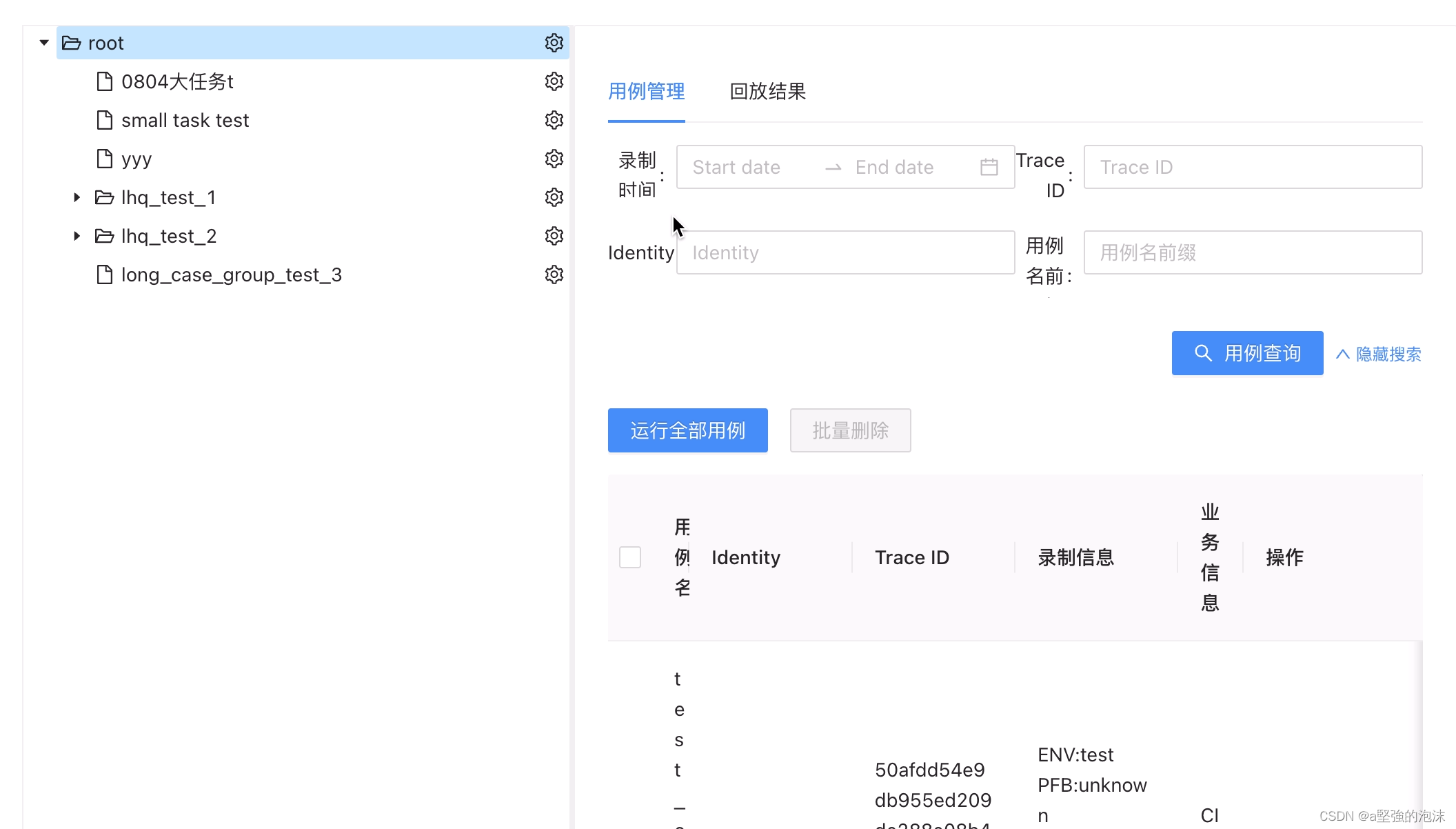Click the folder icon of lhq_test_1
Screen dimensions: 1456x829
[x=104, y=197]
